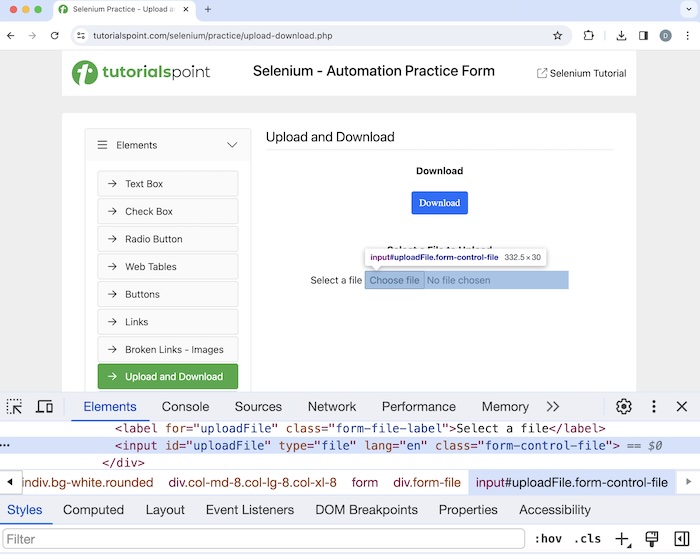Open DevTools settings gear
The height and width of the screenshot is (555, 700).
click(624, 407)
